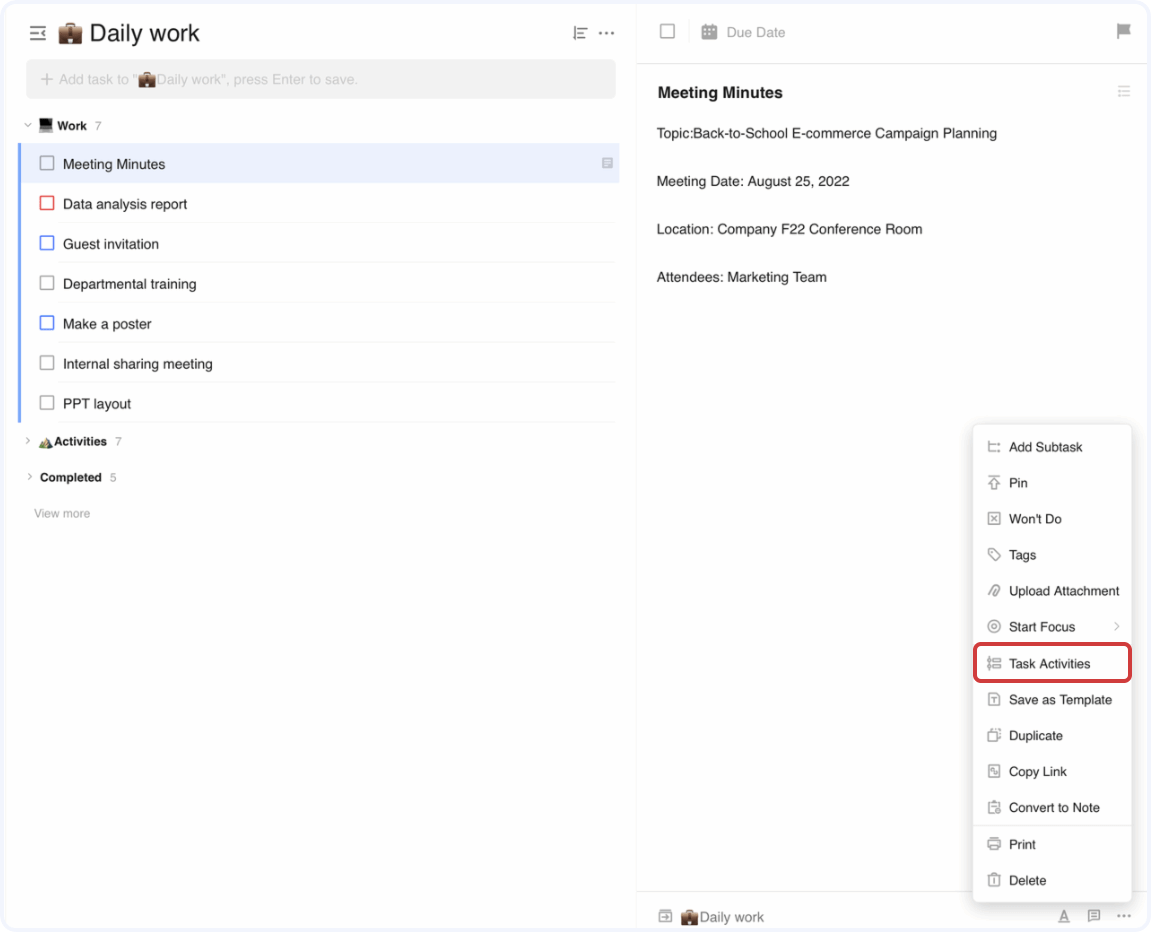Expand the Completed section
Image resolution: width=1151 pixels, height=932 pixels.
[x=28, y=477]
